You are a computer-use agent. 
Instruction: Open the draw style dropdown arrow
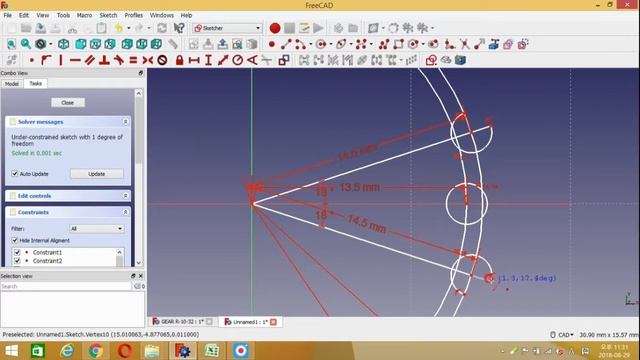point(50,44)
